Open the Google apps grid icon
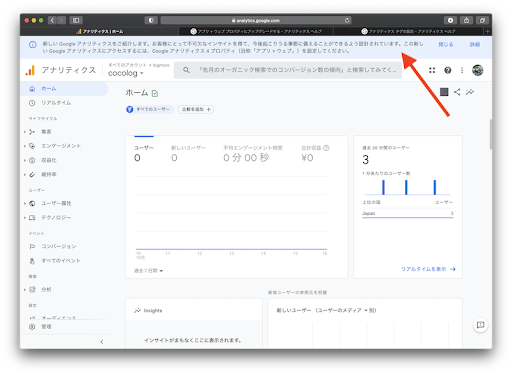This screenshot has height=375, width=512. (x=432, y=70)
